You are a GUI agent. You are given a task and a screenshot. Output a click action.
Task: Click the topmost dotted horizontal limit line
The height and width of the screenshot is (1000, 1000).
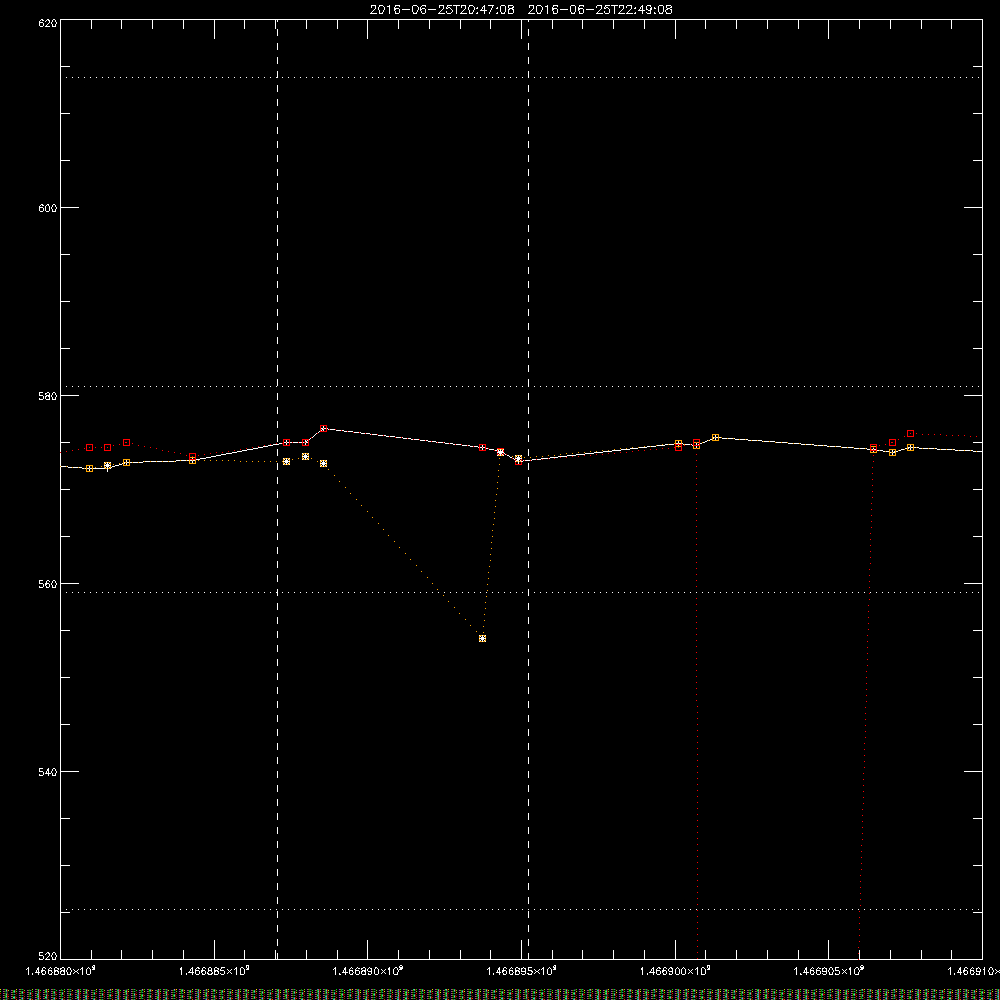521,78
